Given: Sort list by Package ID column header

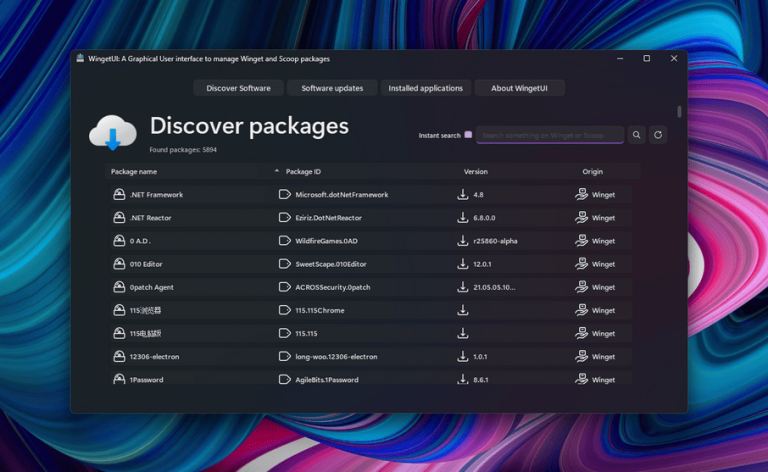Looking at the screenshot, I should coord(303,172).
